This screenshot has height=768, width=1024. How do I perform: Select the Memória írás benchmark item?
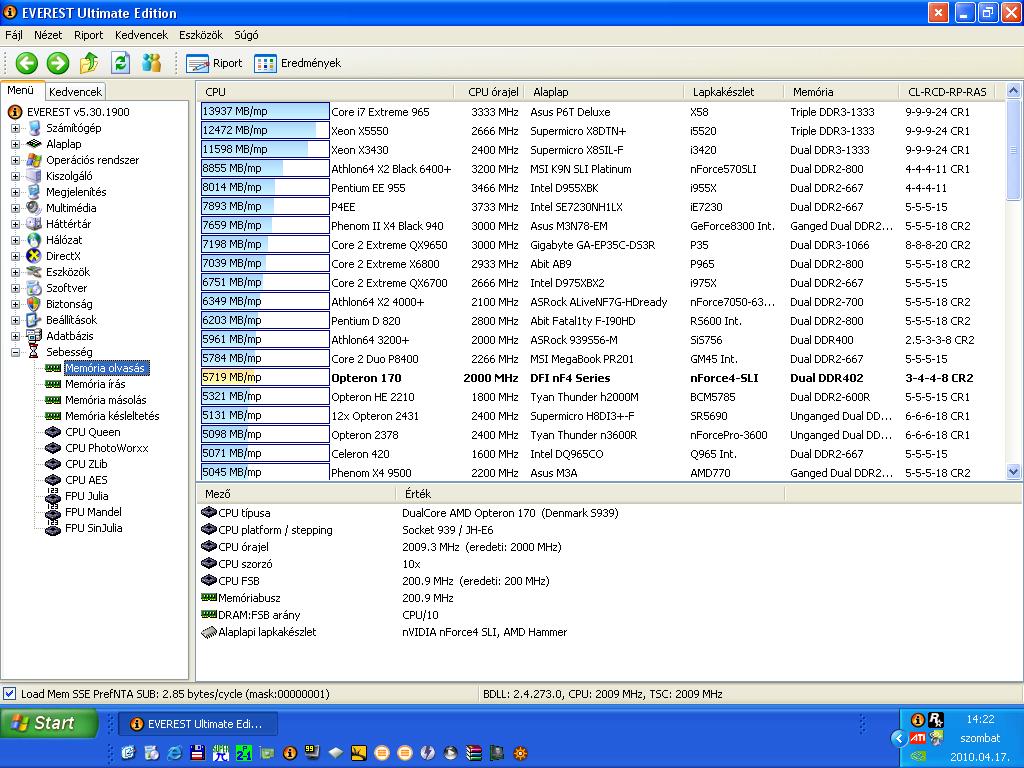point(95,384)
